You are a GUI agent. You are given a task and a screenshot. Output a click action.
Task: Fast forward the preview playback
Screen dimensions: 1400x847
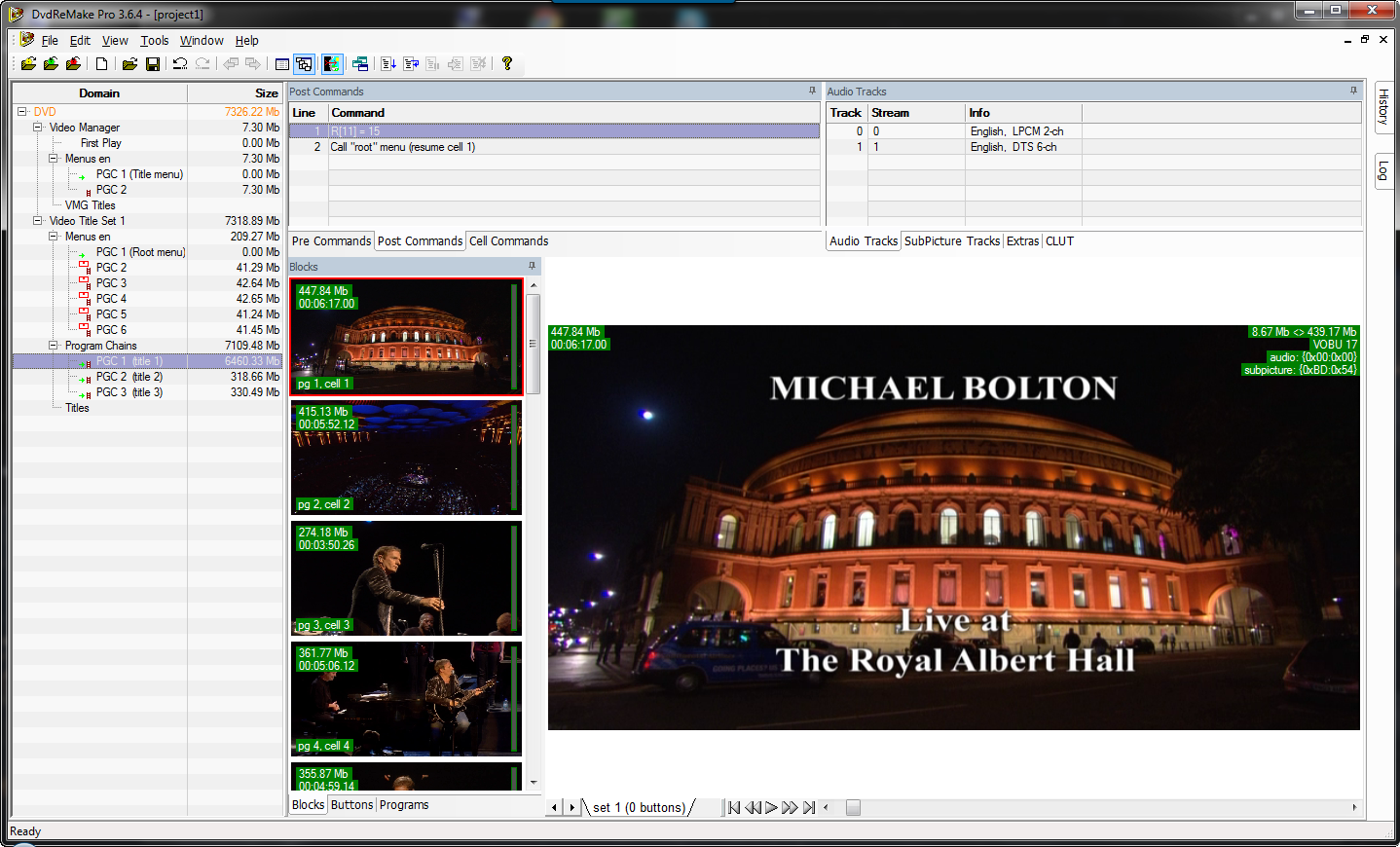pos(790,807)
